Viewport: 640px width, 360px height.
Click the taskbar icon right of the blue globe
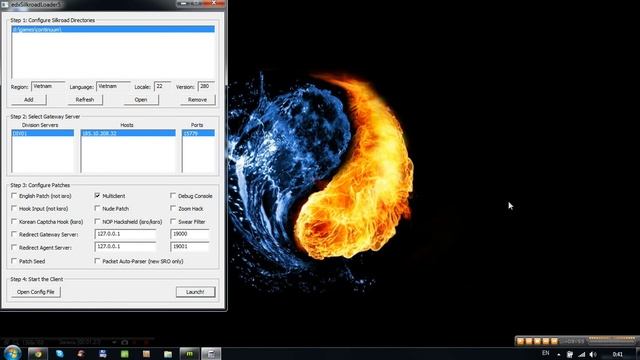coord(81,354)
